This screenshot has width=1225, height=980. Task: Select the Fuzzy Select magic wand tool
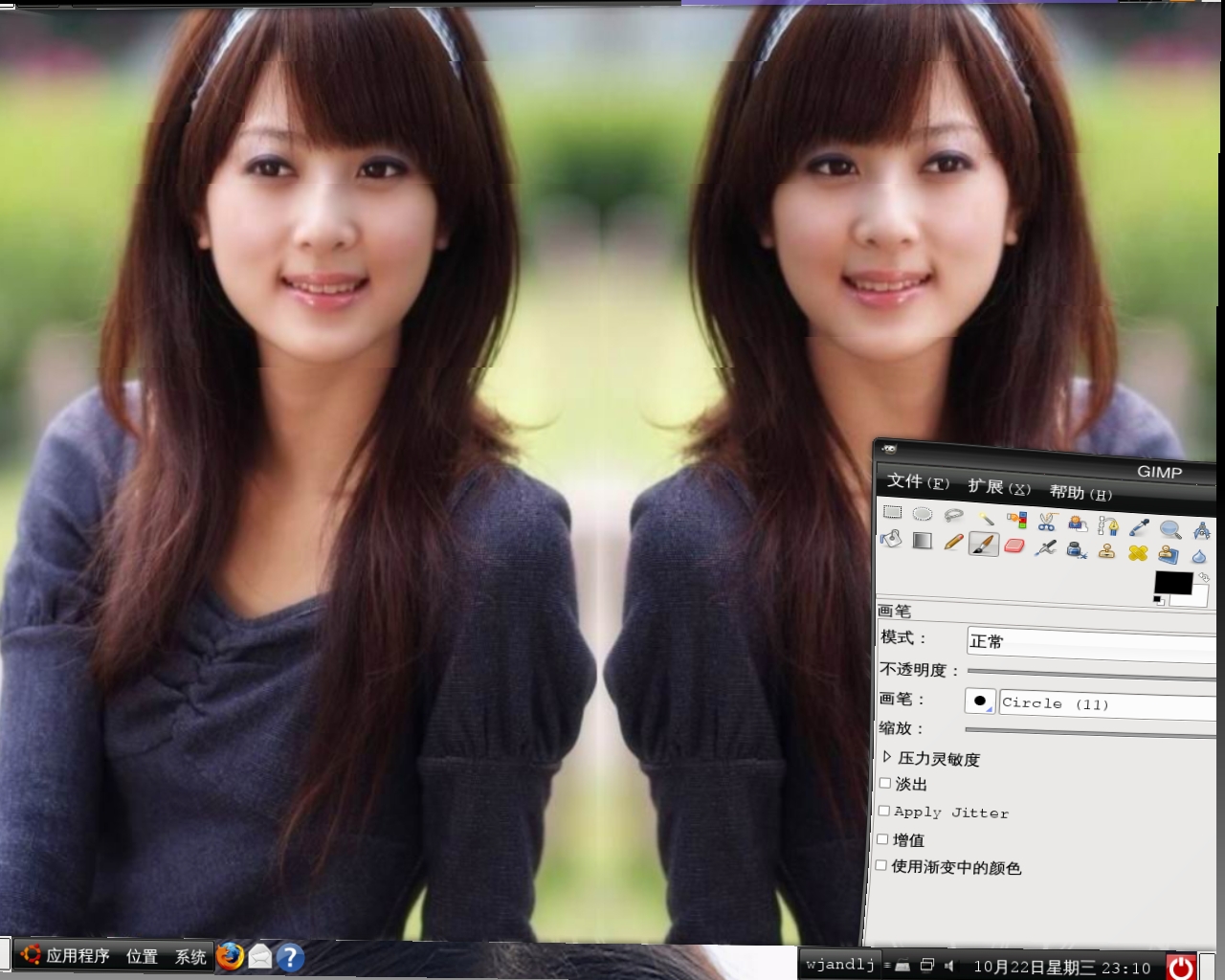(986, 518)
